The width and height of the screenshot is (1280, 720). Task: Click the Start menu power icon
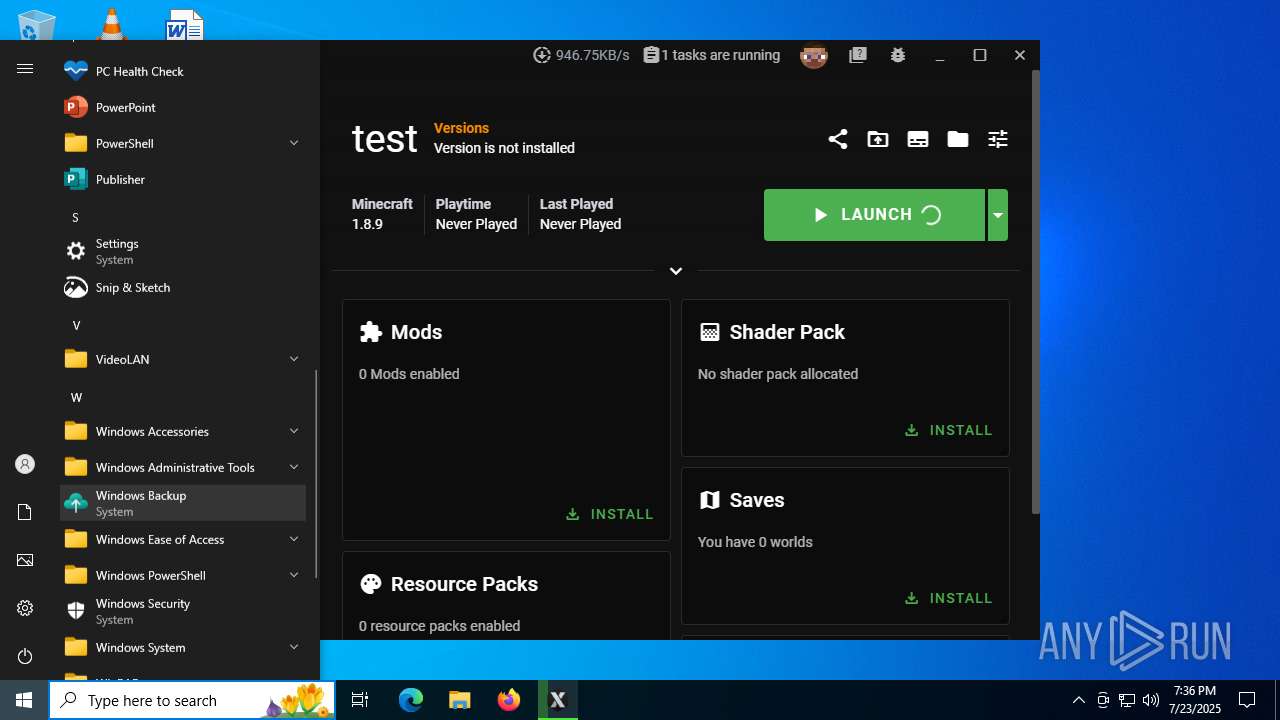pos(25,656)
